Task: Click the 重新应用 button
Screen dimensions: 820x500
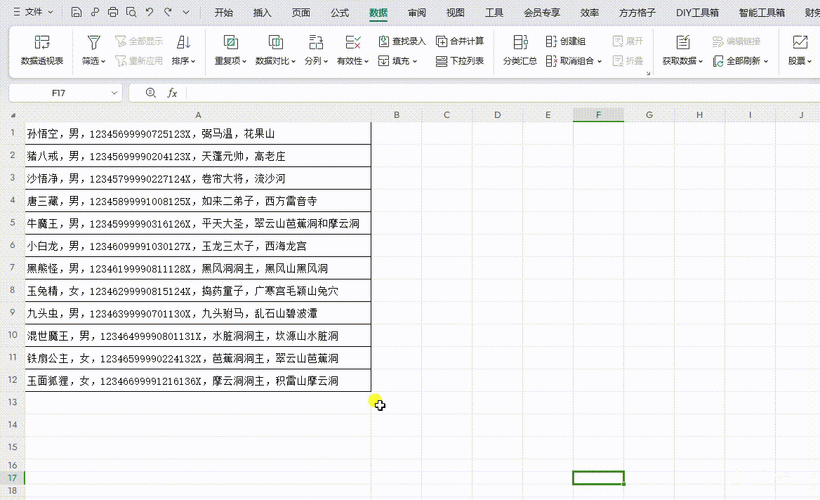Action: tap(139, 61)
